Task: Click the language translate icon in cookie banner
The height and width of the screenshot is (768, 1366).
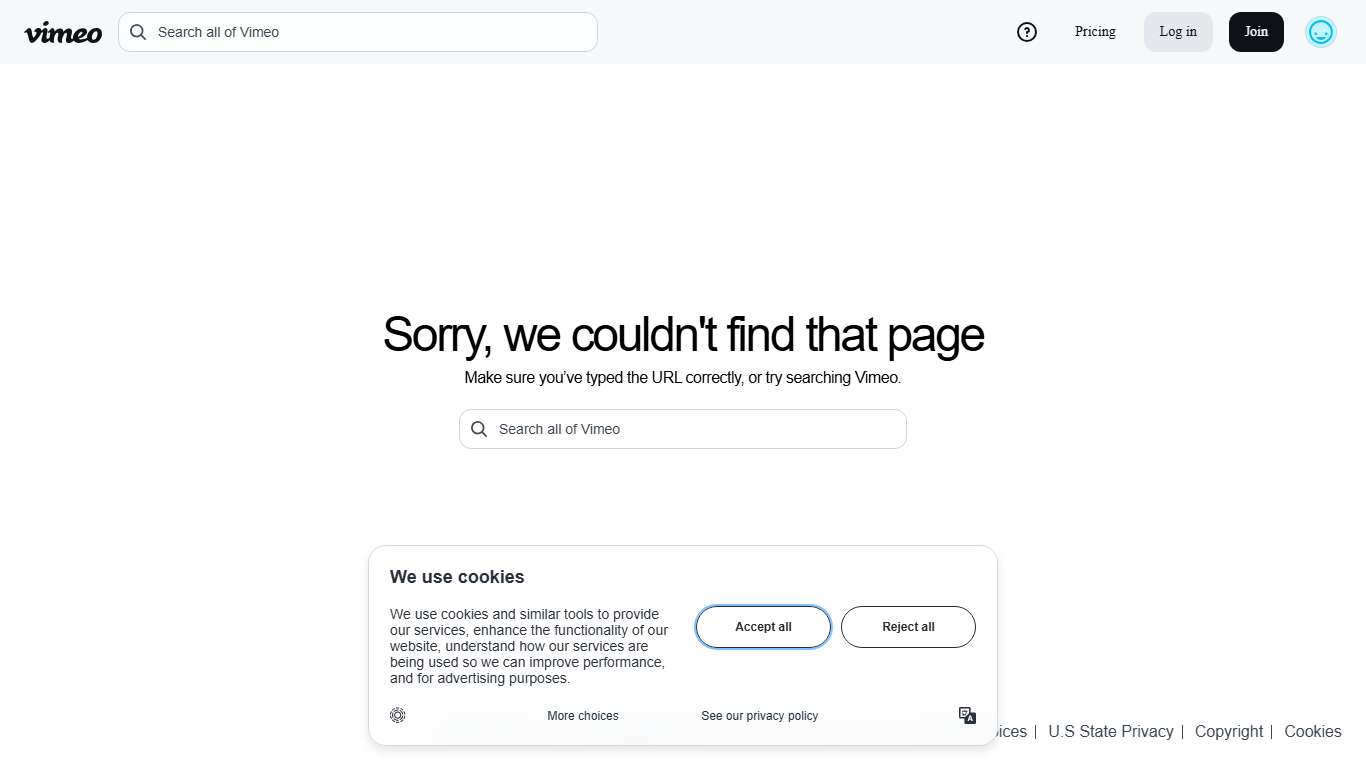Action: coord(967,715)
